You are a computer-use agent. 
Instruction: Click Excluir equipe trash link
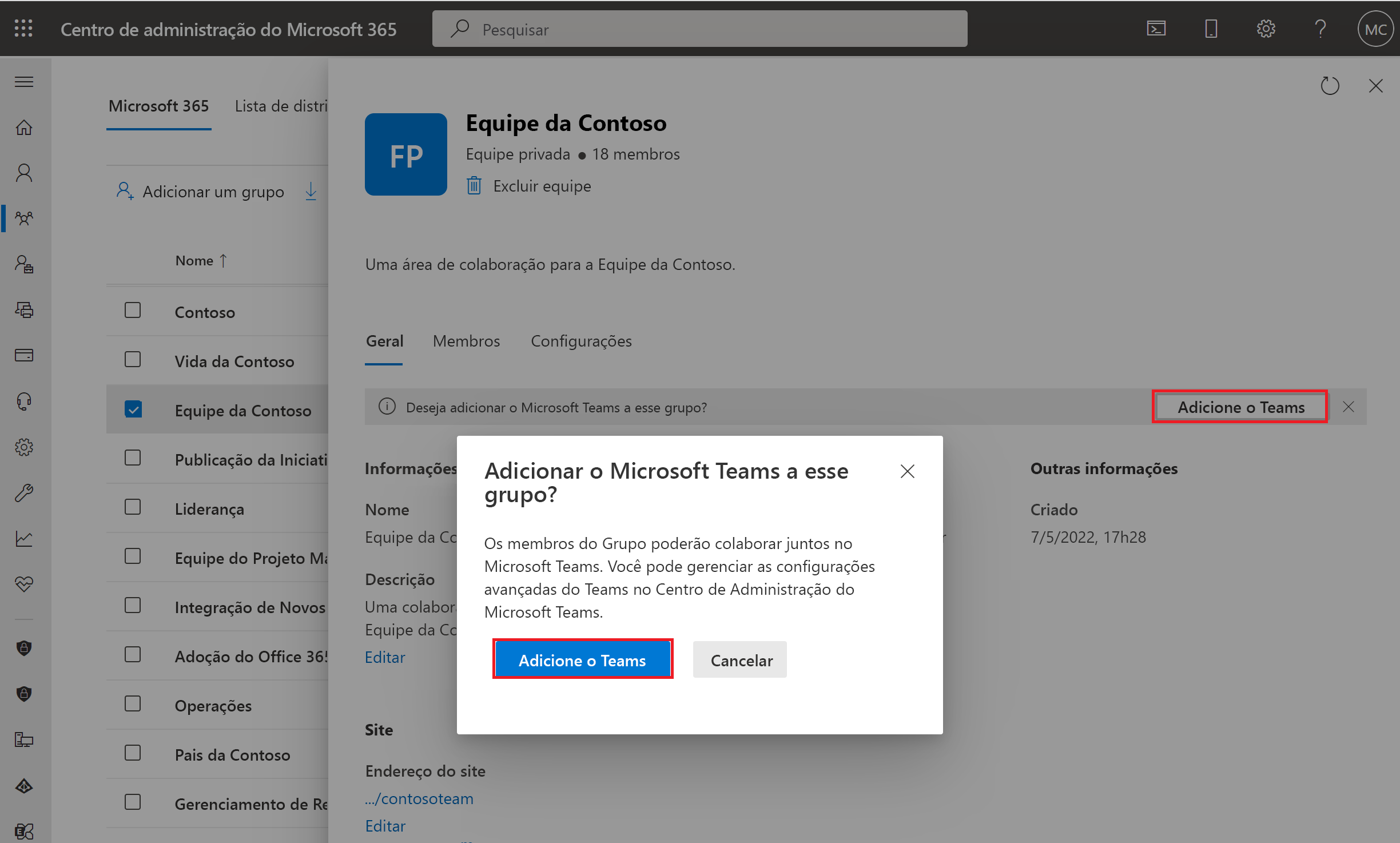click(x=529, y=186)
